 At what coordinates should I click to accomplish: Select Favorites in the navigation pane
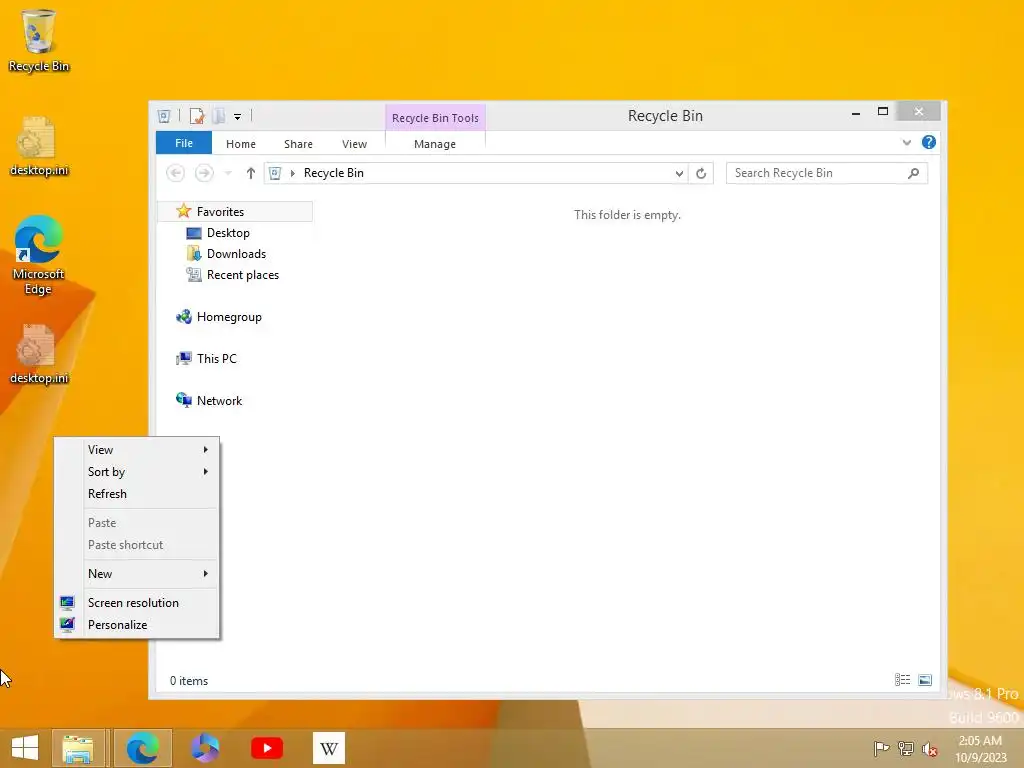(x=235, y=212)
